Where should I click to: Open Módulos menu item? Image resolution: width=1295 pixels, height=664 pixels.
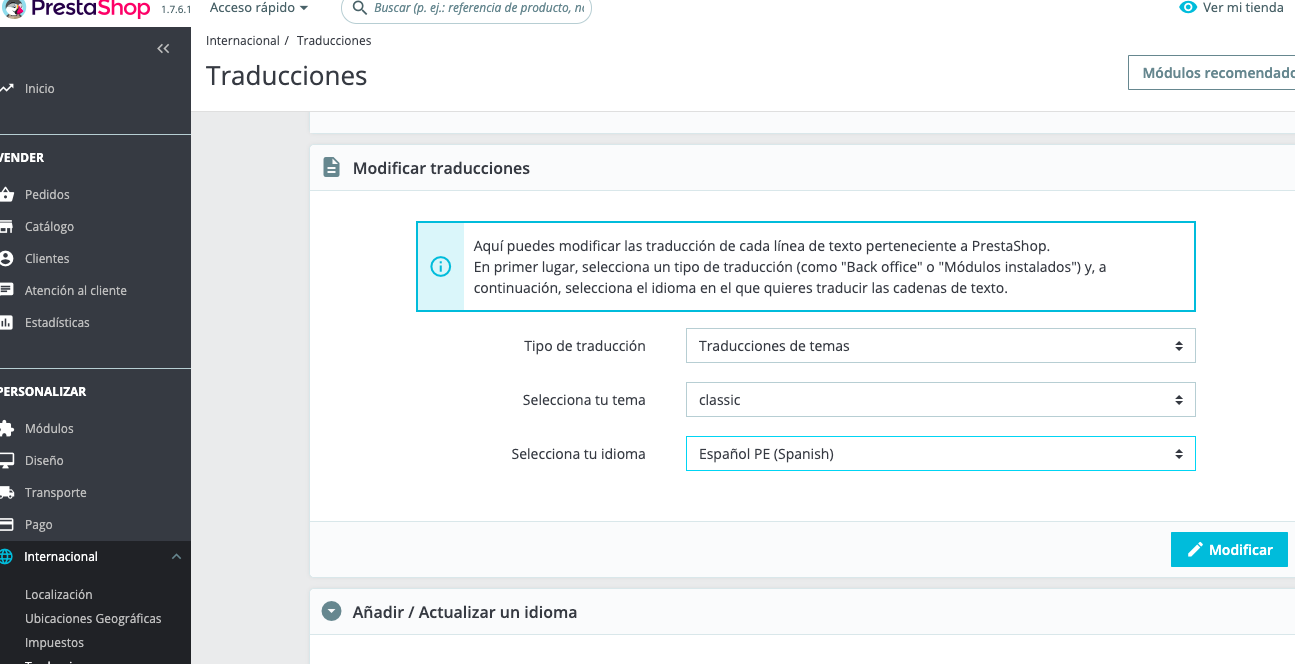49,429
